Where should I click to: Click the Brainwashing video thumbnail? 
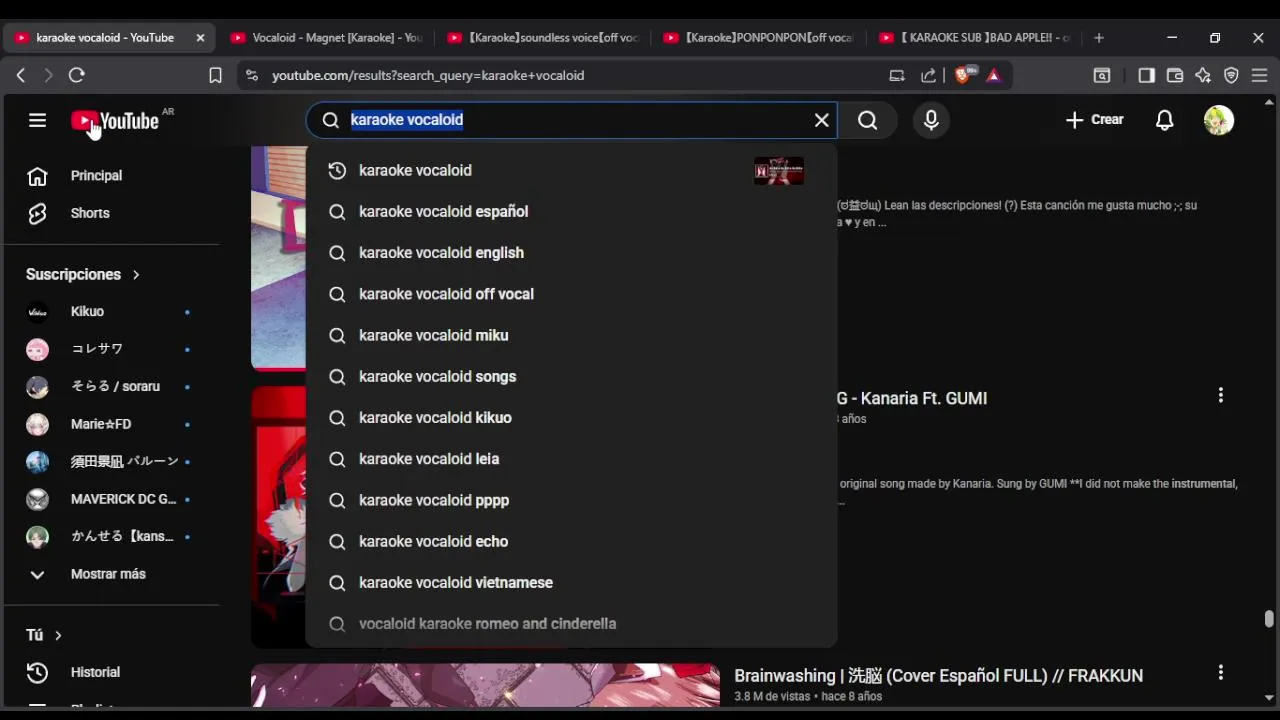[485, 685]
